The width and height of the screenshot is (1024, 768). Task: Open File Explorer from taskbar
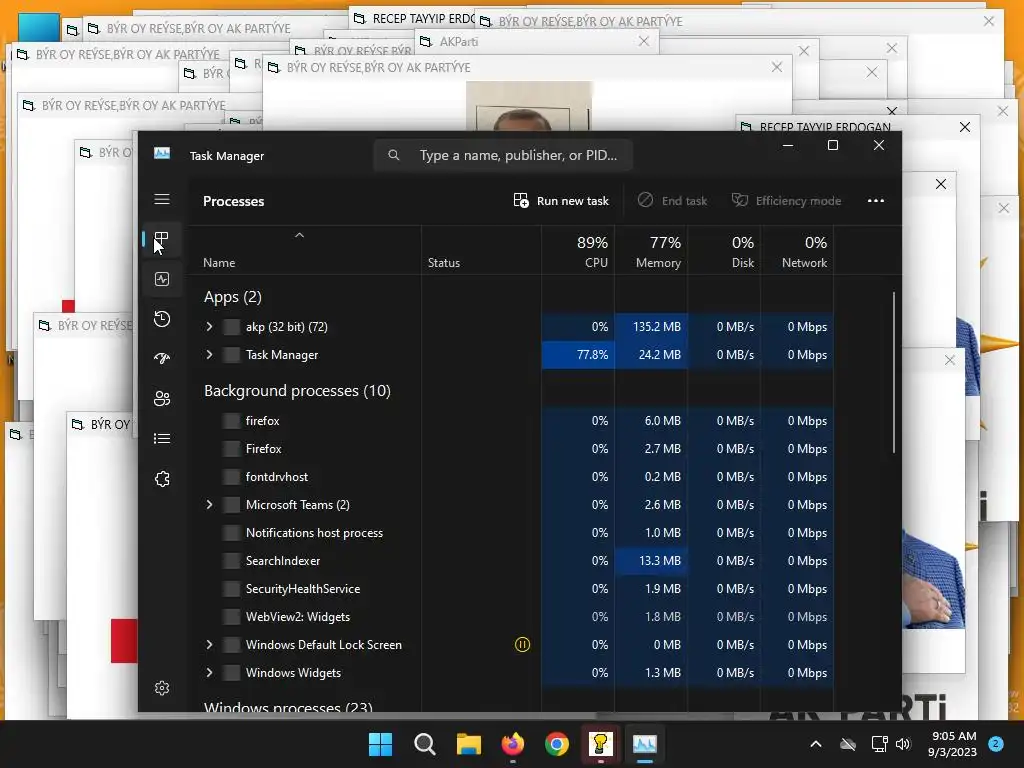[468, 744]
